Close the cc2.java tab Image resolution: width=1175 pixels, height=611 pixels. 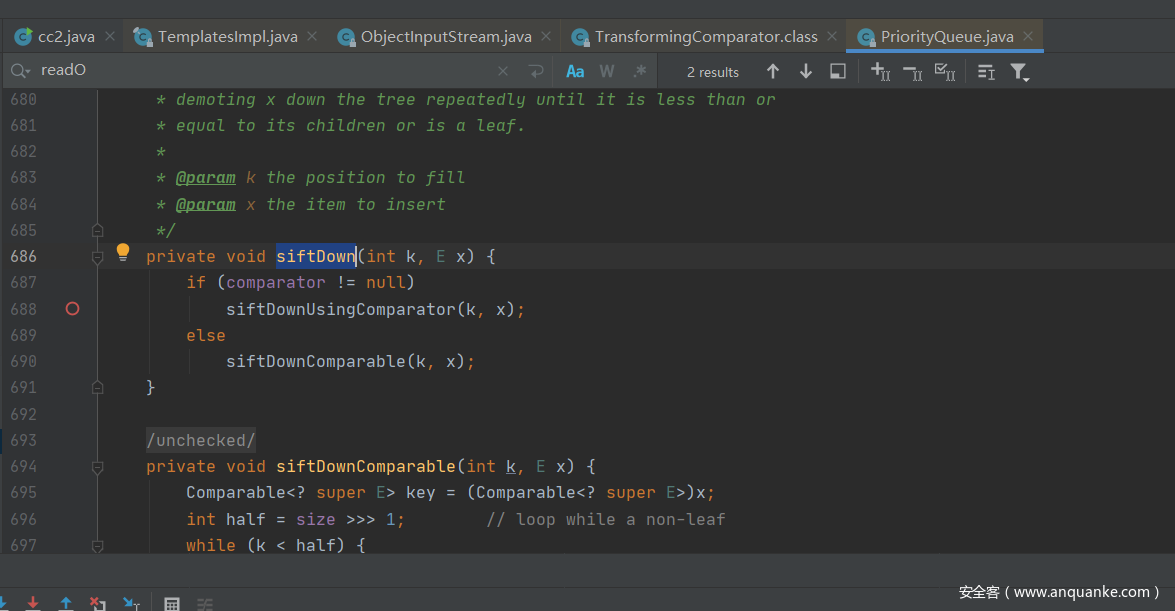tap(110, 37)
